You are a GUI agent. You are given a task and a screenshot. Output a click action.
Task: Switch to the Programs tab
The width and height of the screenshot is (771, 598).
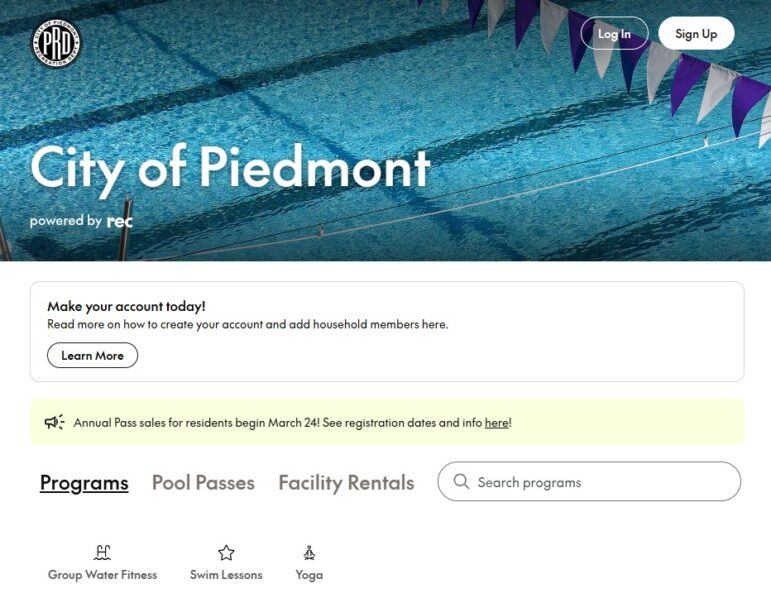[84, 483]
